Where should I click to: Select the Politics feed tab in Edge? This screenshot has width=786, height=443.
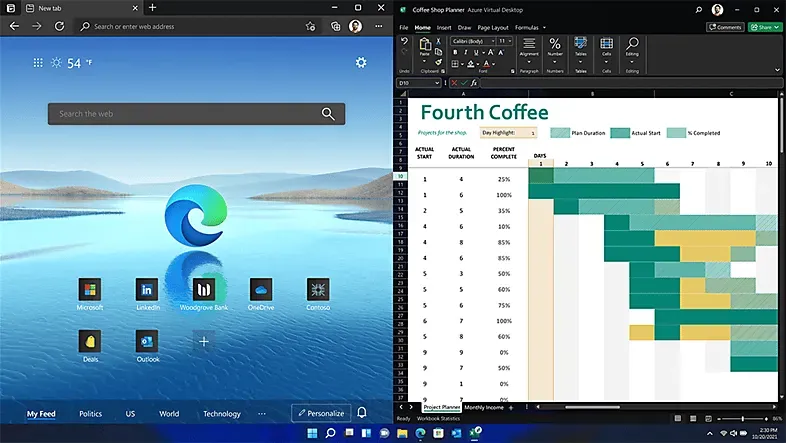(x=90, y=413)
